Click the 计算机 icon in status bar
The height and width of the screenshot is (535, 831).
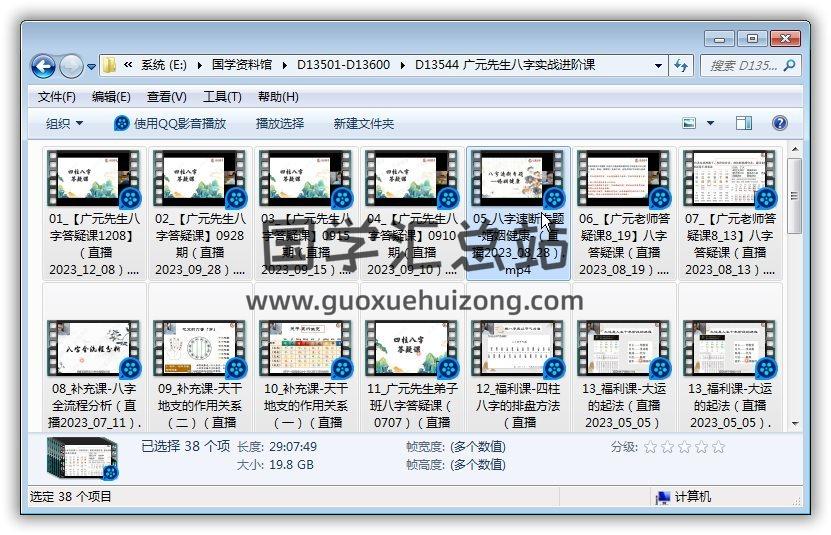[x=662, y=497]
